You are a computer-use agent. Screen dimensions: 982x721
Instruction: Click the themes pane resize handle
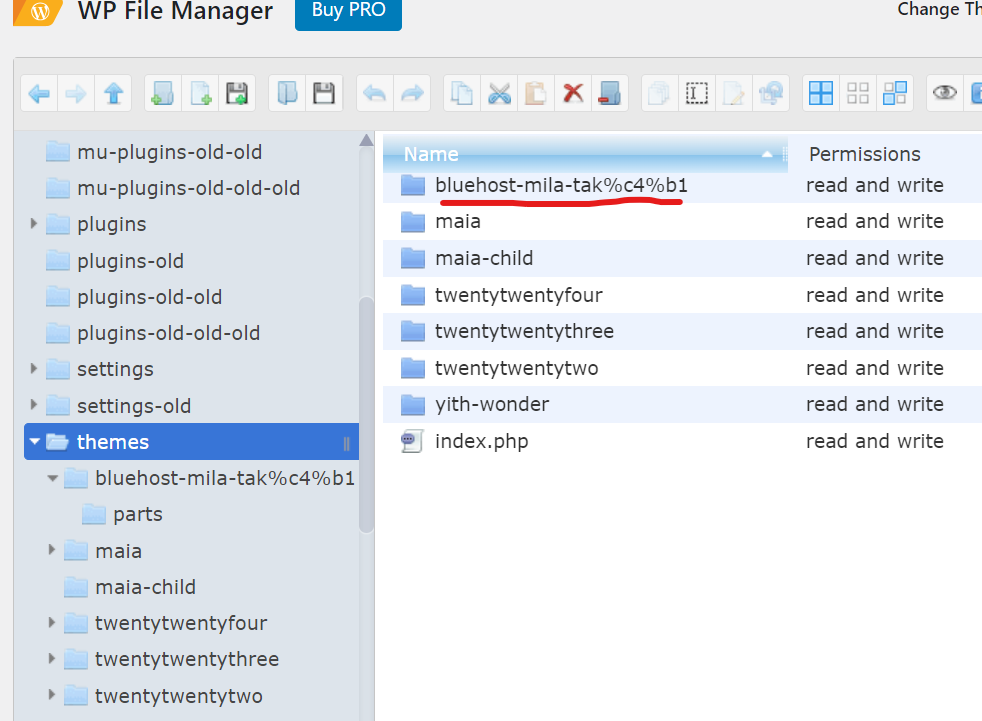coord(346,443)
